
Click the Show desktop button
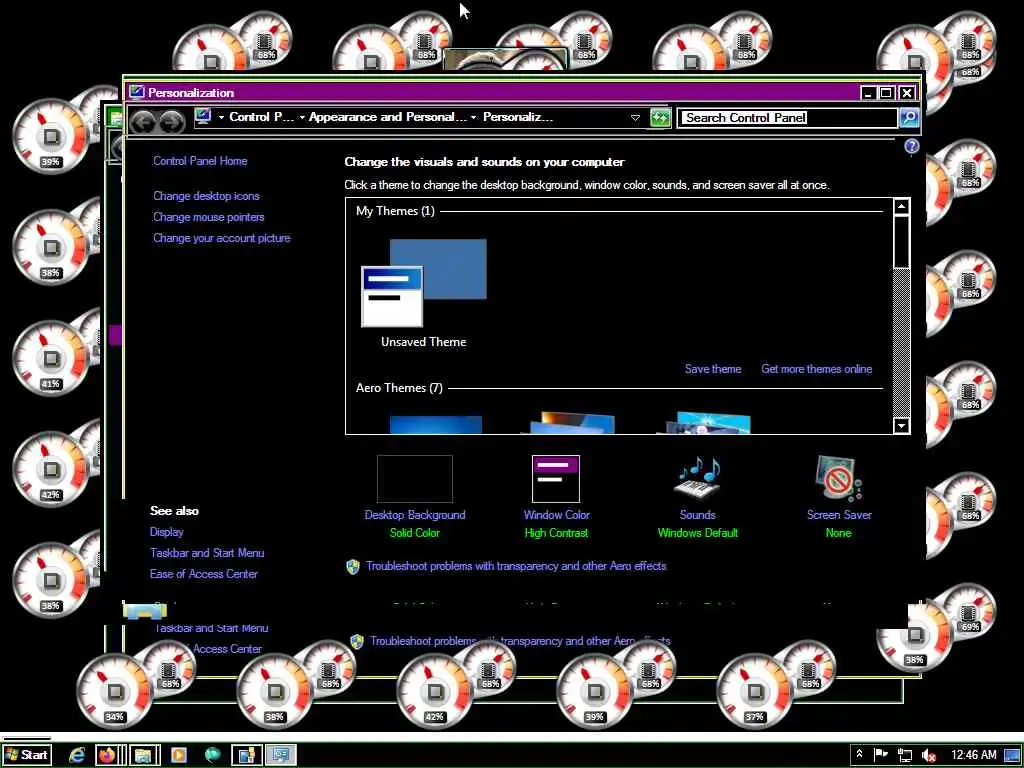1012,756
